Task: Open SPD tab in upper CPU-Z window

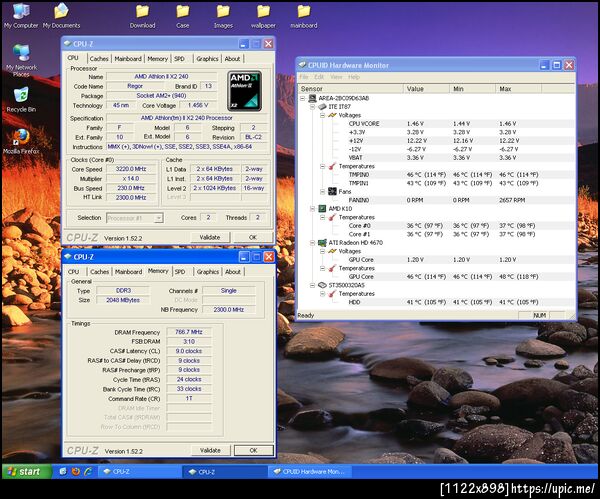Action: point(179,59)
